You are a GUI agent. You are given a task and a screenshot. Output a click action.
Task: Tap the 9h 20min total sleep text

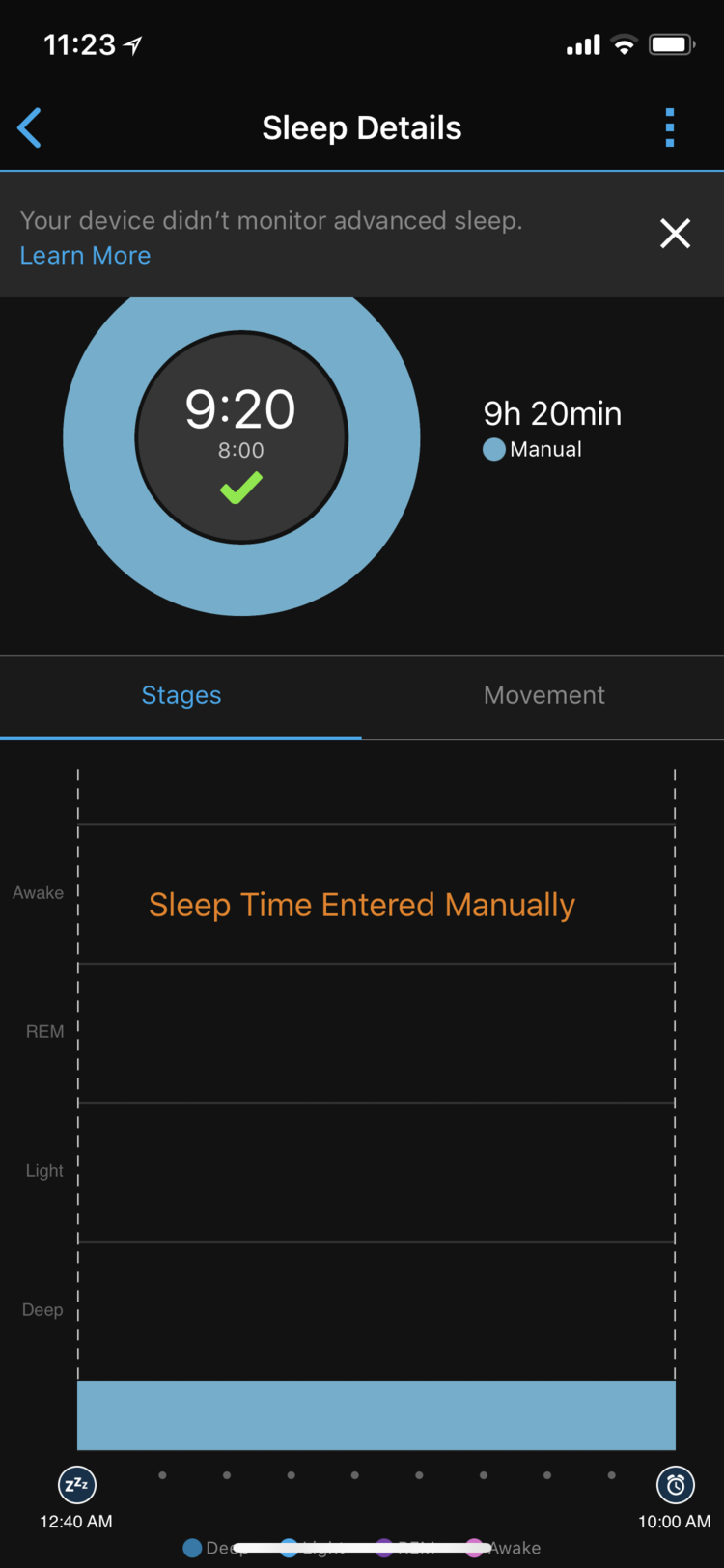(552, 413)
